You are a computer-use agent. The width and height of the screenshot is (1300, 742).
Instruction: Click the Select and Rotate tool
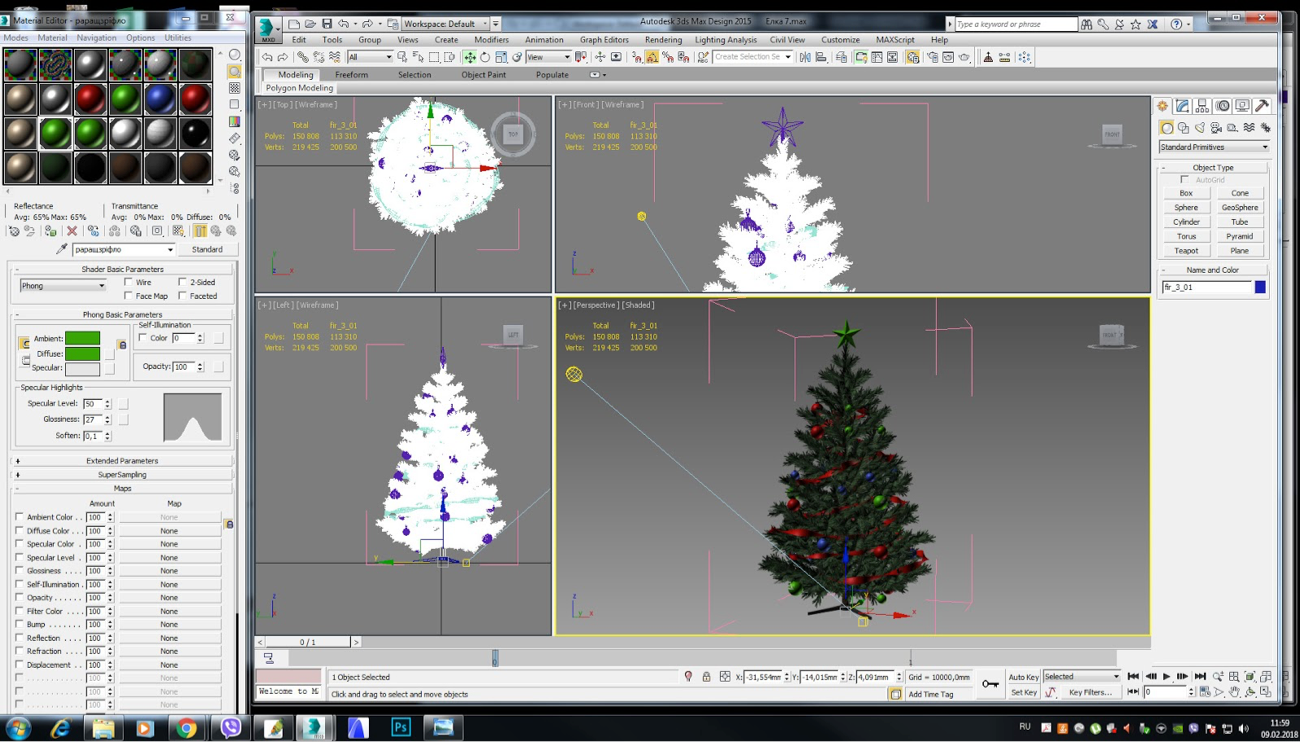click(x=485, y=57)
